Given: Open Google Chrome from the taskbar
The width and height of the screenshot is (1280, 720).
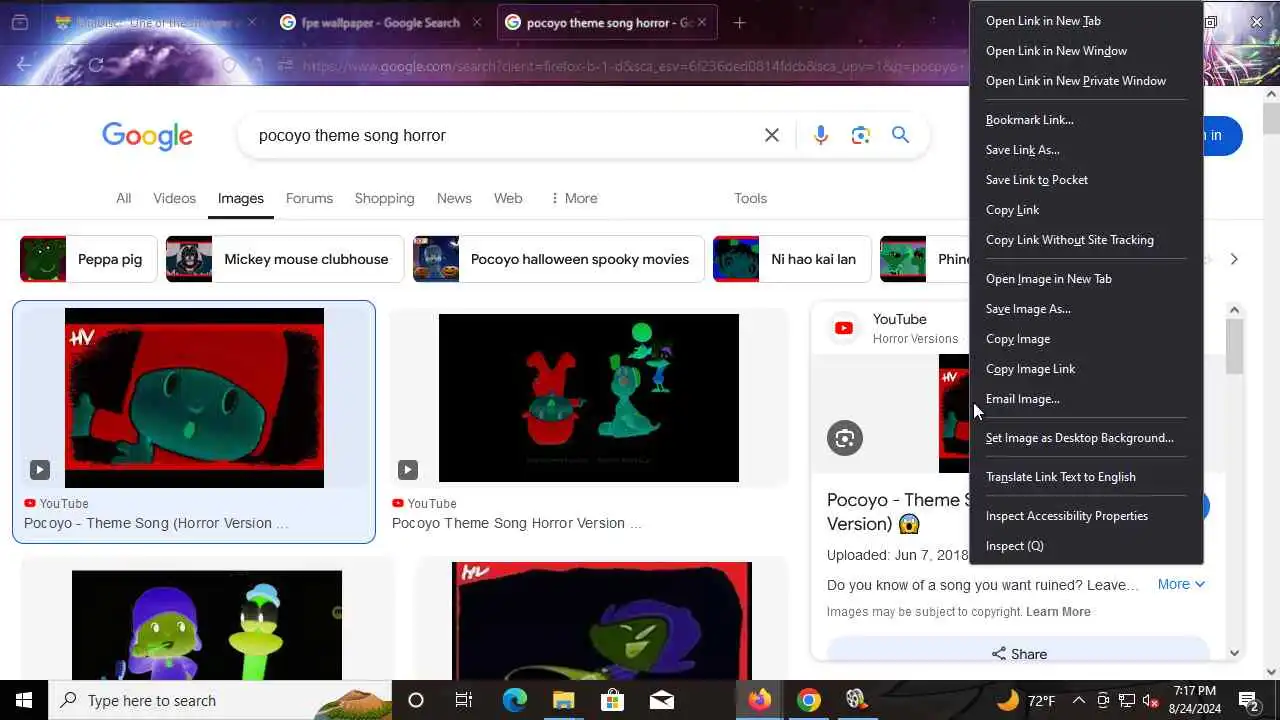Looking at the screenshot, I should coord(809,700).
